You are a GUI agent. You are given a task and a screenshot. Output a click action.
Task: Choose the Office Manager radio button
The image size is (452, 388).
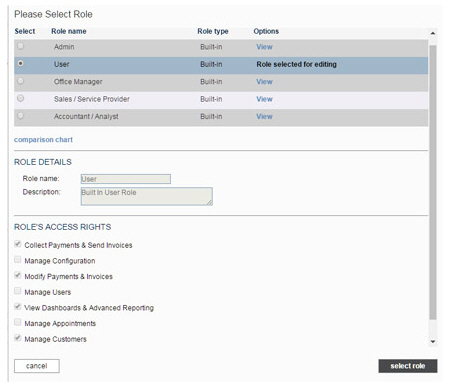click(21, 81)
